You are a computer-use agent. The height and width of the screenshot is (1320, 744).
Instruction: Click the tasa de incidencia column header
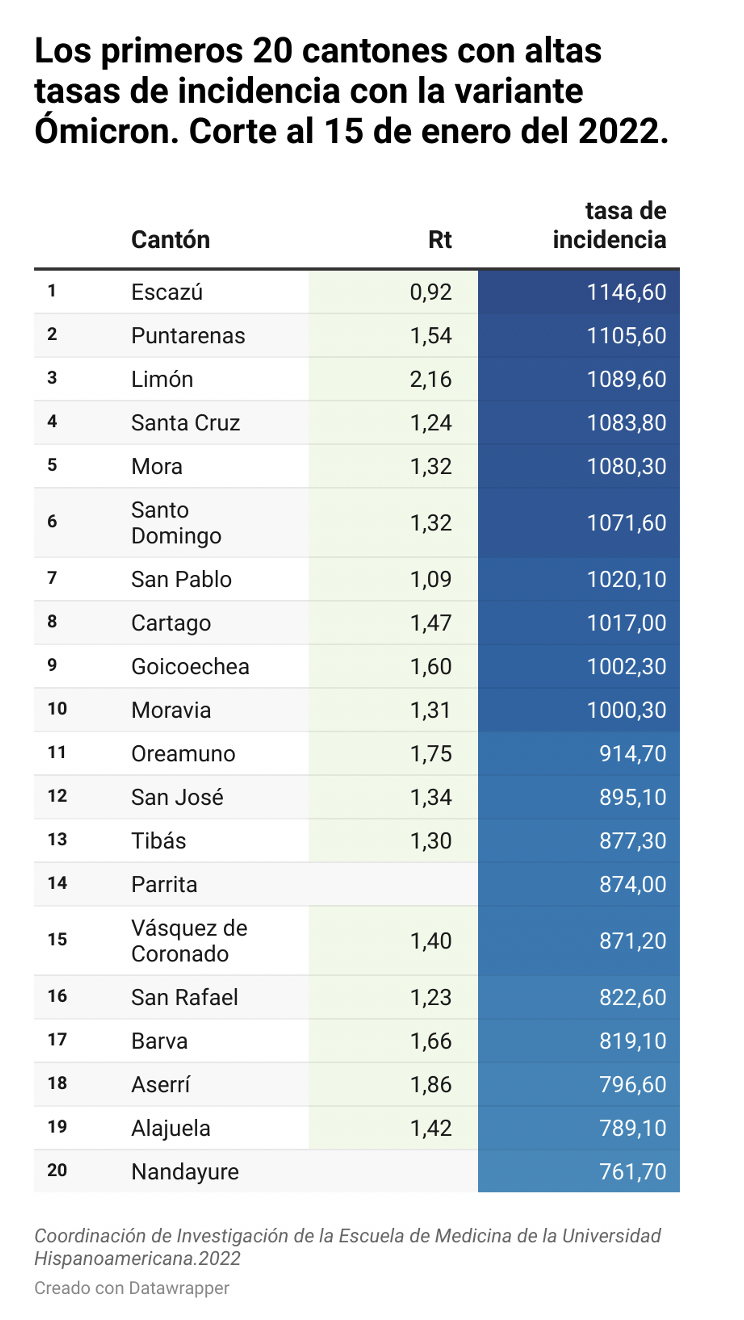[x=610, y=225]
